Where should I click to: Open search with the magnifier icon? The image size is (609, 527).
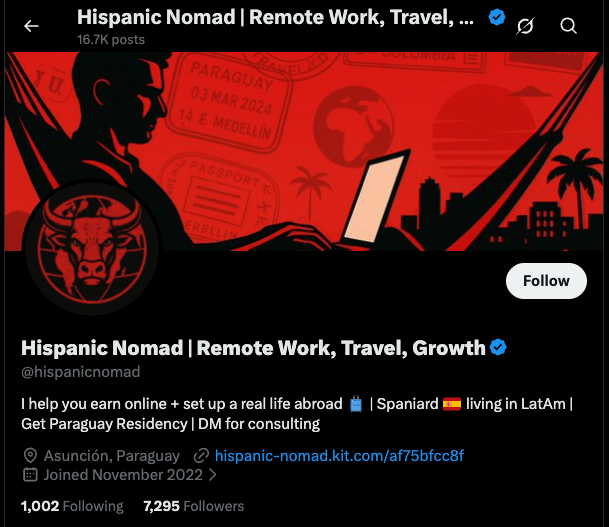568,26
